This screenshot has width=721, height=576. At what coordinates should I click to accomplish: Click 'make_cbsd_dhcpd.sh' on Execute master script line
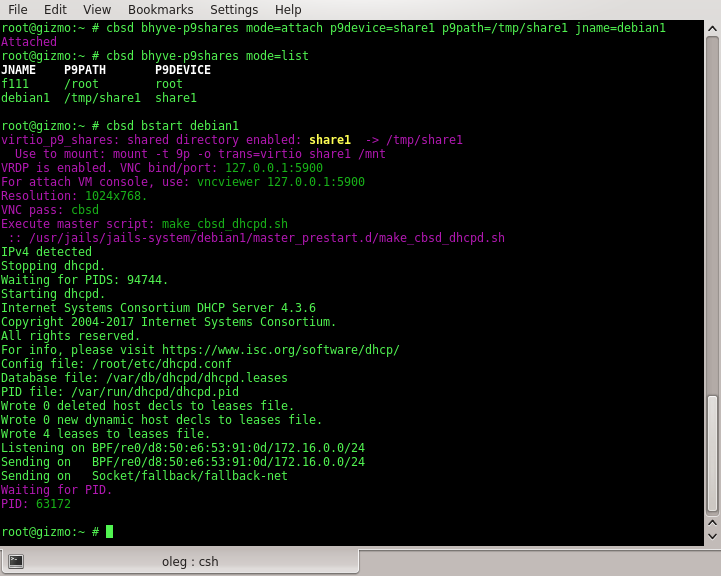point(225,224)
